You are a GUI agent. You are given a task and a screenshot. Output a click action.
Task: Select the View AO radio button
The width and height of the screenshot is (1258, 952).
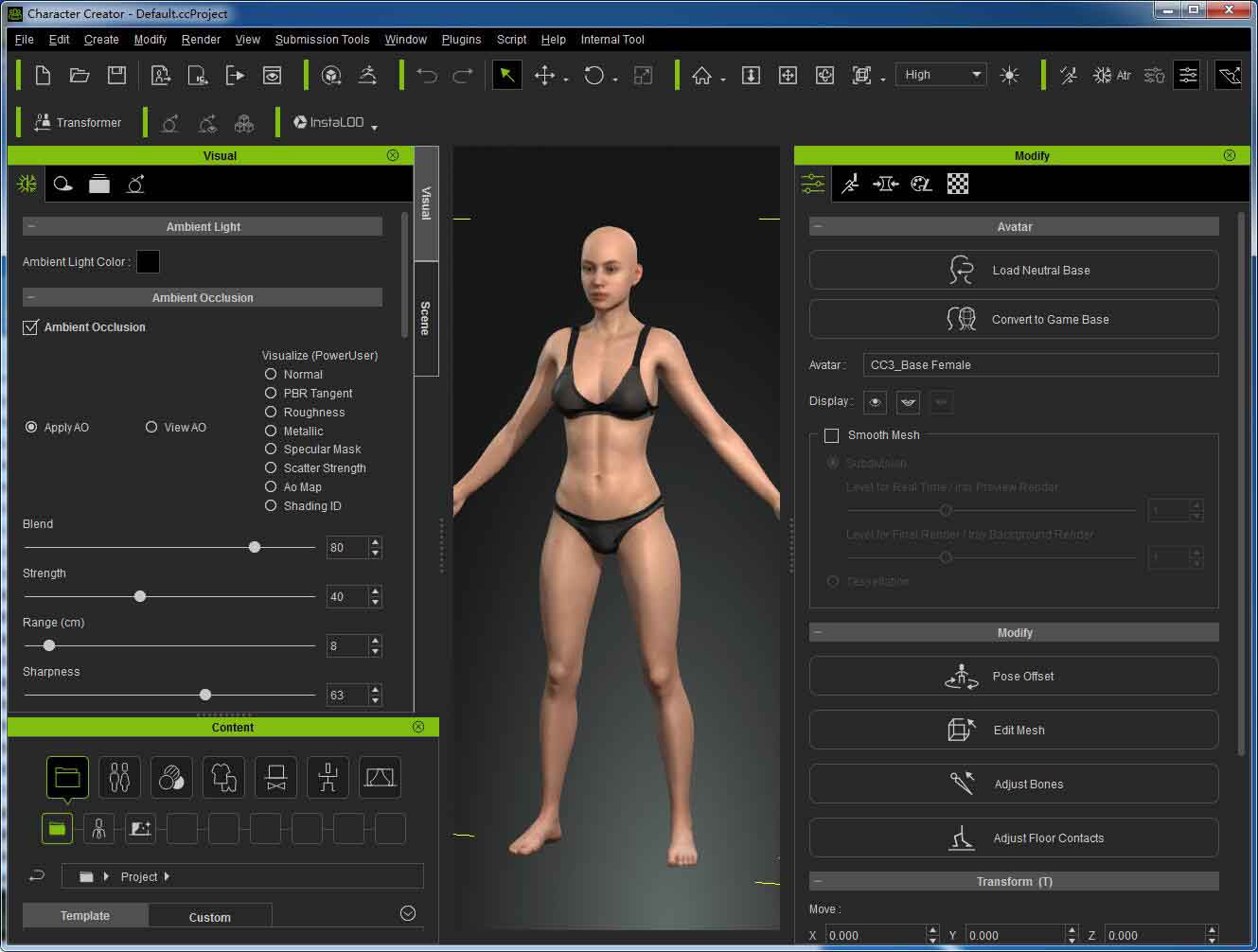pos(151,427)
